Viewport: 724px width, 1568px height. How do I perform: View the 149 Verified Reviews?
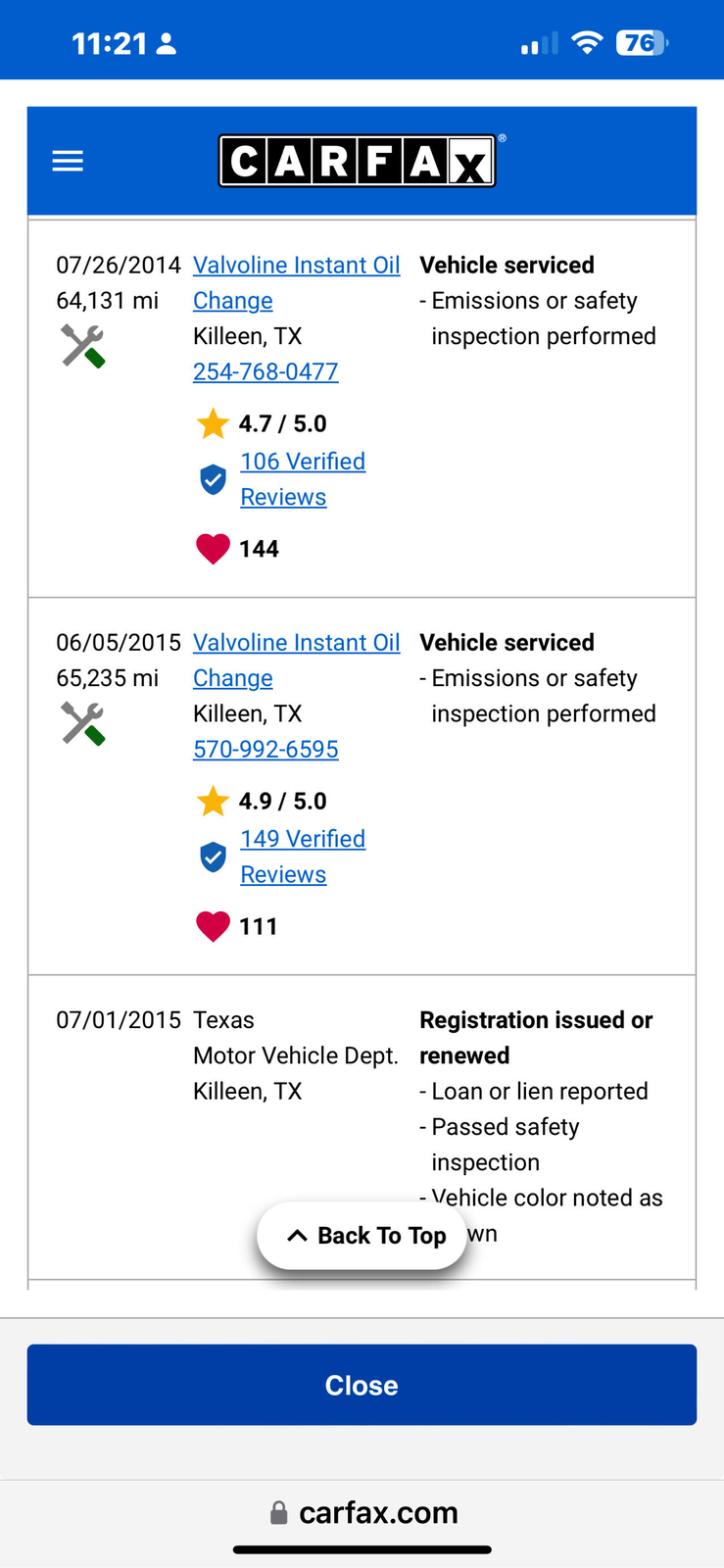303,839
